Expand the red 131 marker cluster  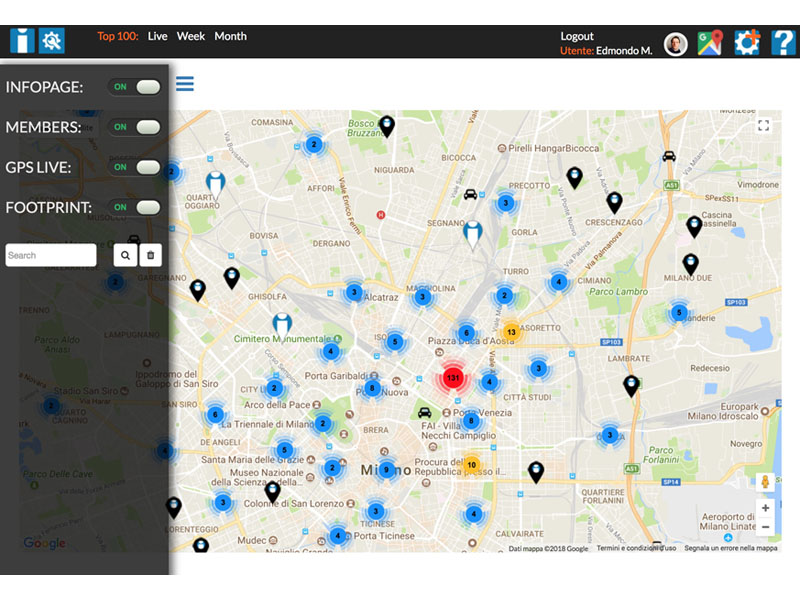click(453, 378)
